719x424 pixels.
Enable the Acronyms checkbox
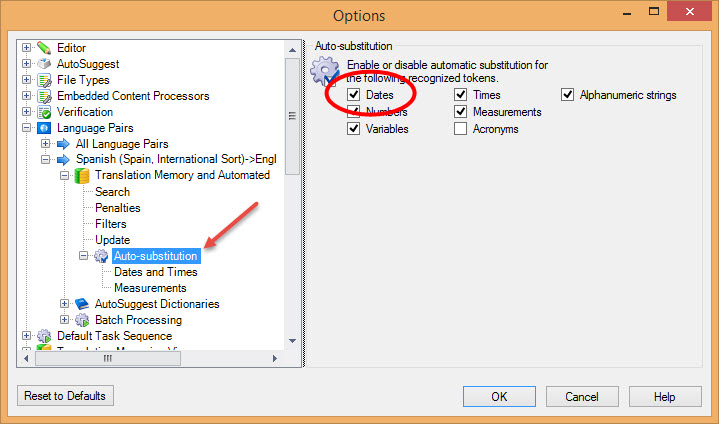[461, 129]
